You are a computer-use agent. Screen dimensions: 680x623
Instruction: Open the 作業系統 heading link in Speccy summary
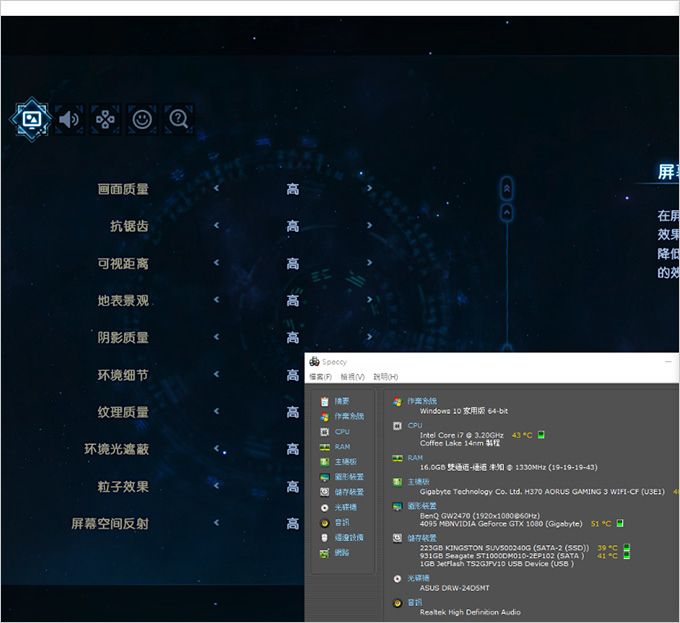point(422,401)
